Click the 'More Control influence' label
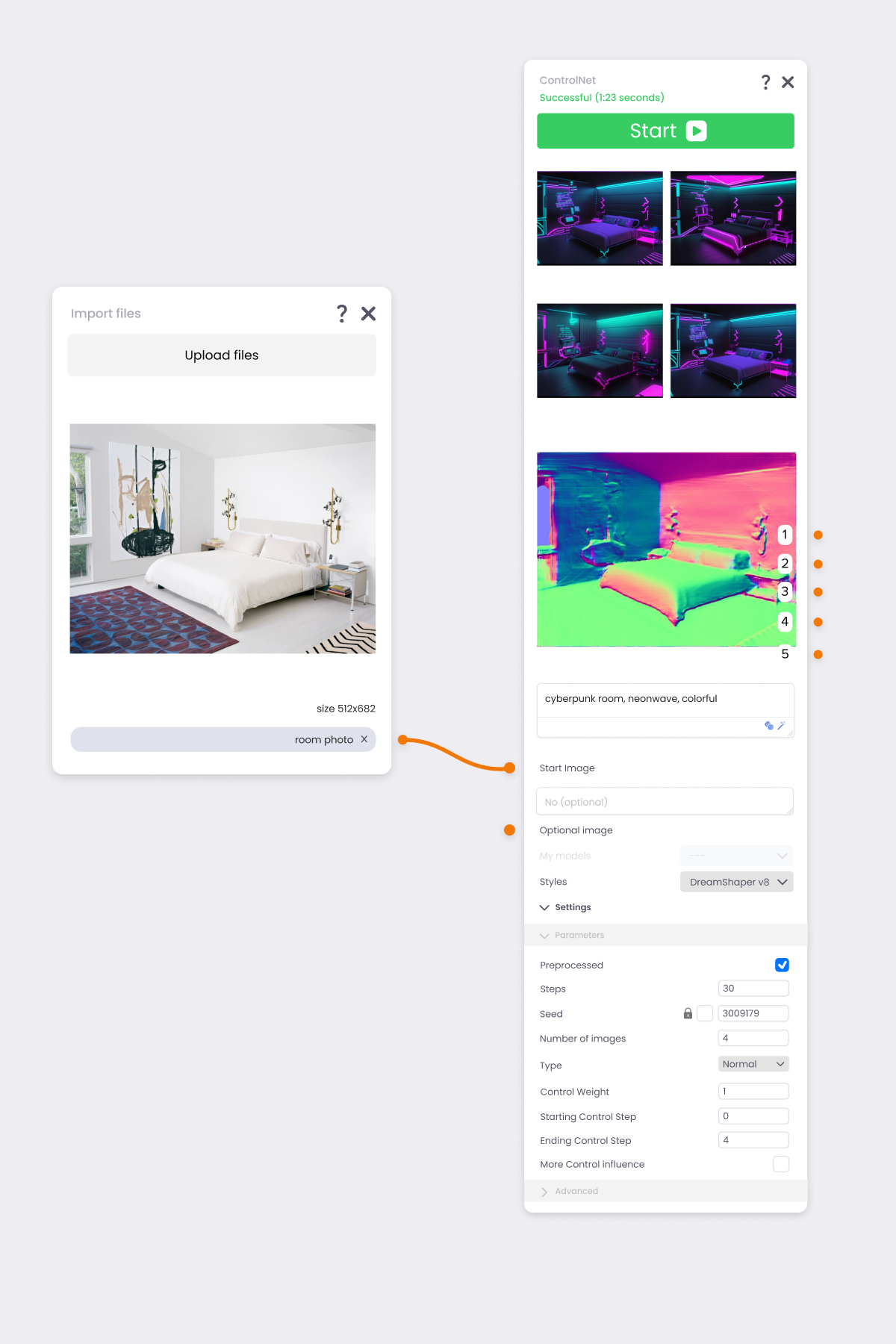Screen dimensions: 896x1344 pyautogui.click(x=592, y=1164)
